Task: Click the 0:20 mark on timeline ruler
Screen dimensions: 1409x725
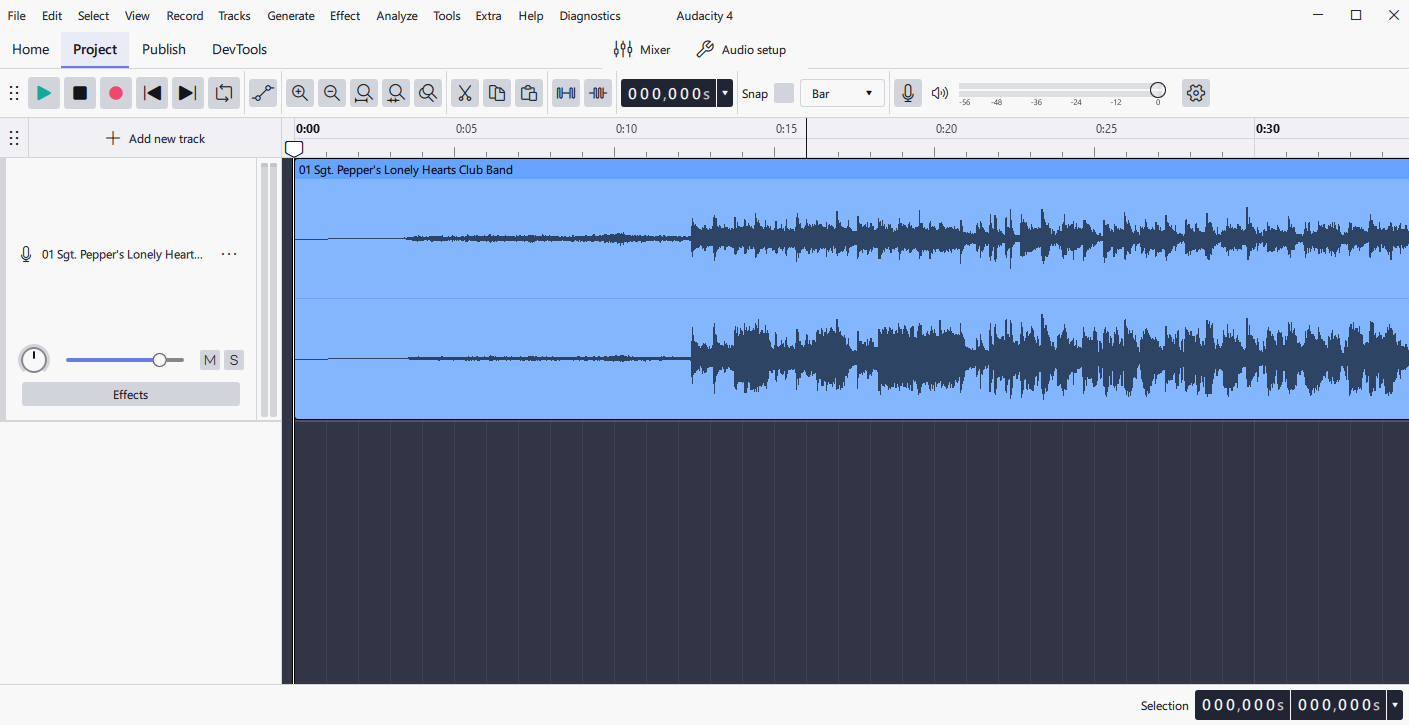Action: pyautogui.click(x=946, y=129)
